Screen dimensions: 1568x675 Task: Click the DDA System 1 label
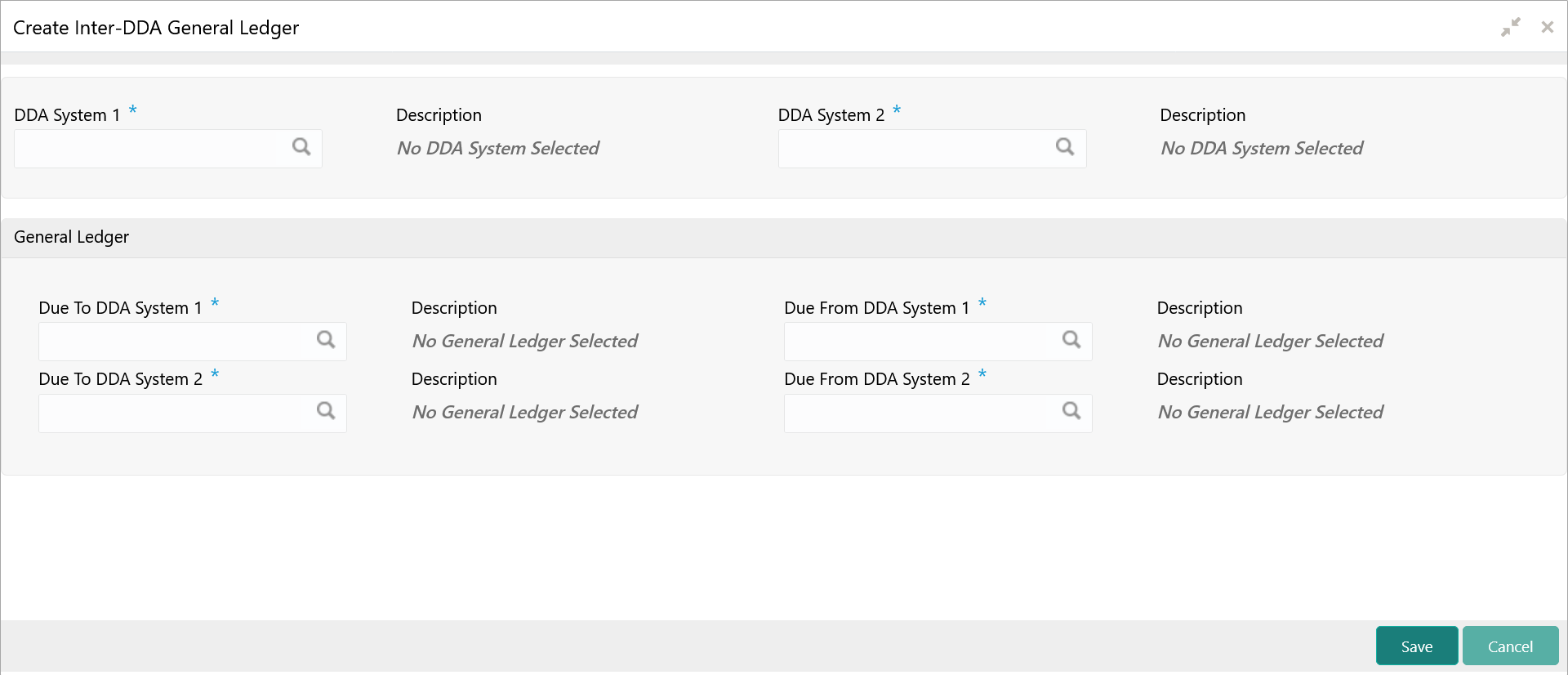pyautogui.click(x=67, y=115)
